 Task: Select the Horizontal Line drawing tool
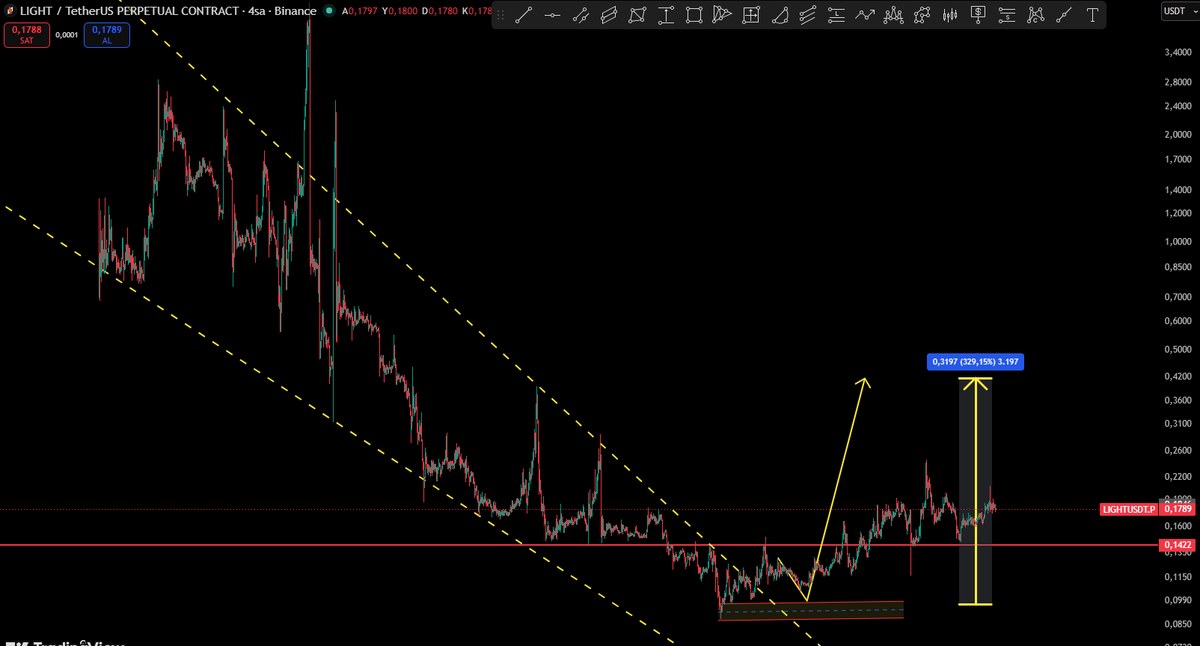[x=551, y=15]
